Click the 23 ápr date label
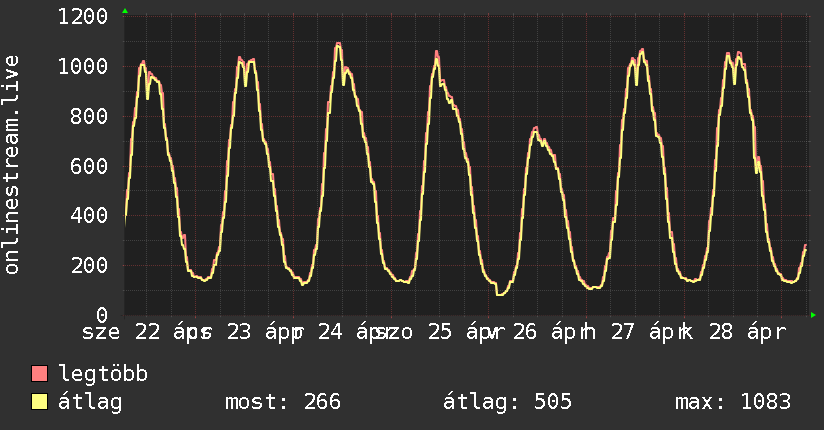The height and width of the screenshot is (430, 824). pyautogui.click(x=259, y=331)
